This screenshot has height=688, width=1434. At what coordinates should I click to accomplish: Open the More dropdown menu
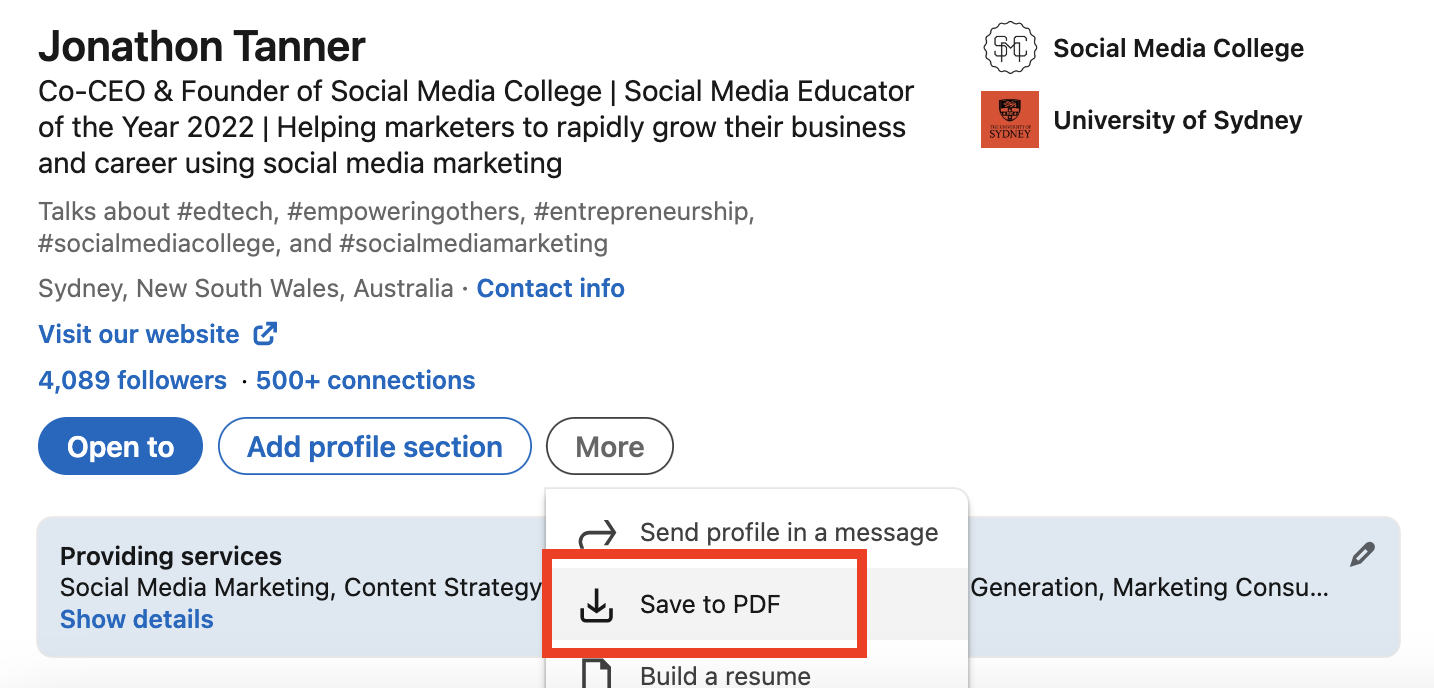pyautogui.click(x=609, y=446)
